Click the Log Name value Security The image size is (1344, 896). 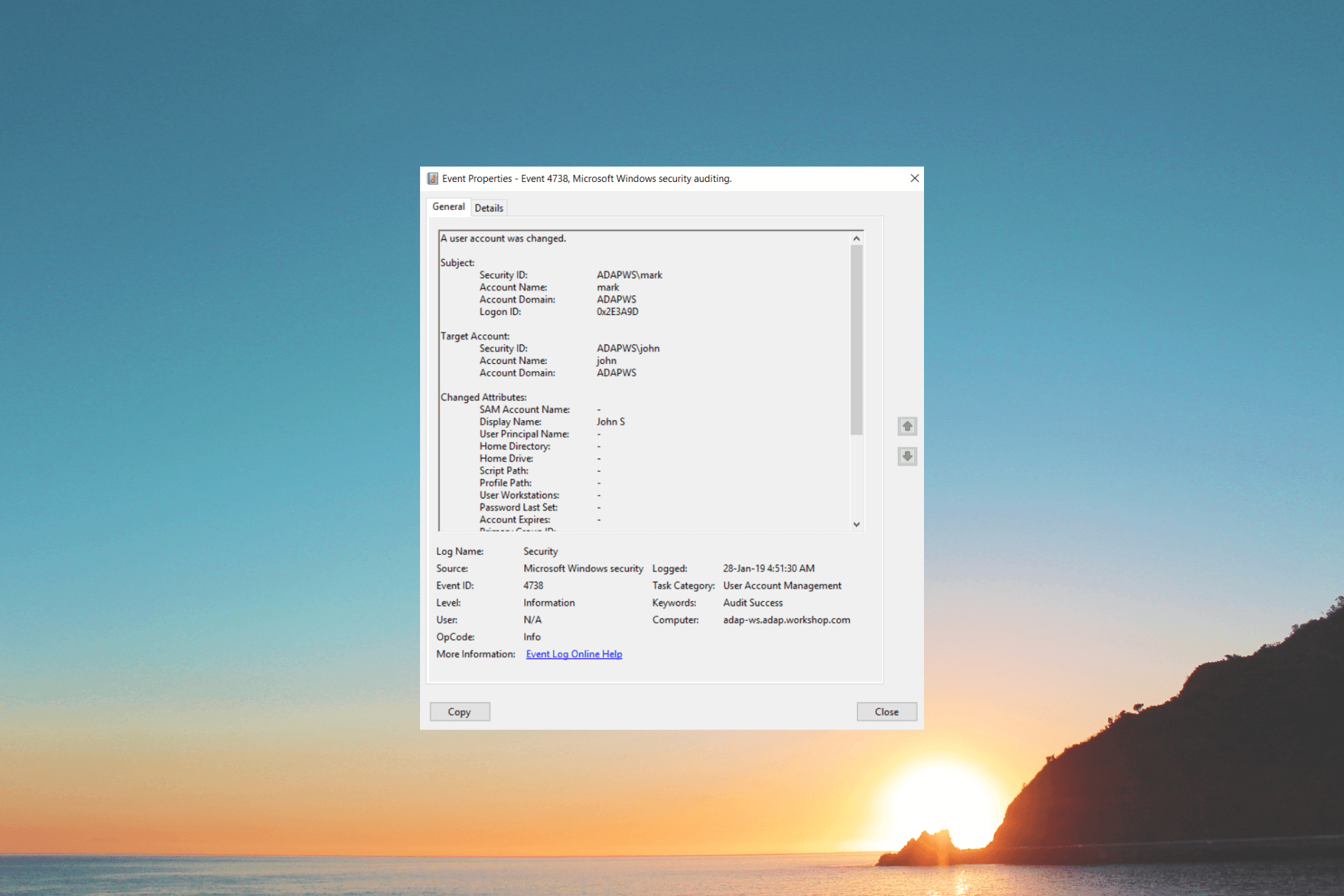540,552
